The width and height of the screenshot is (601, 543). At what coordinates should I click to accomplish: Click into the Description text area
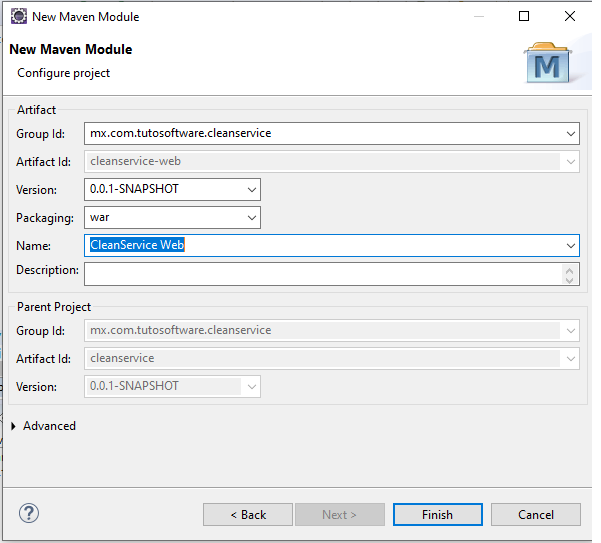click(x=320, y=273)
